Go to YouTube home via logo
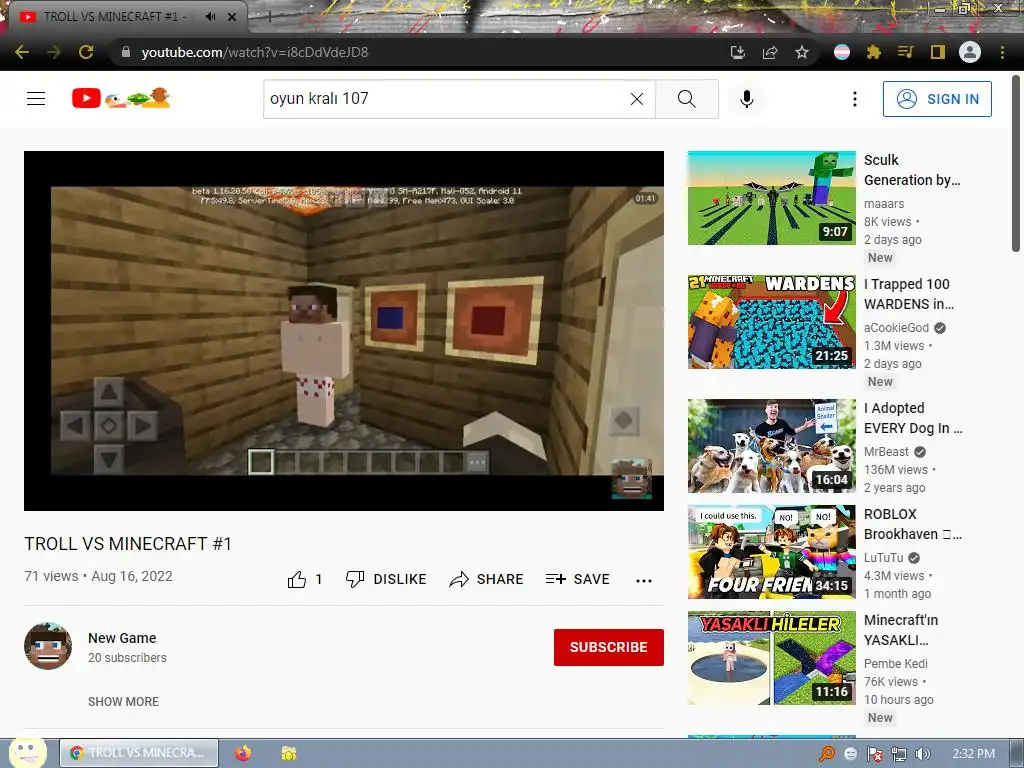1024x768 pixels. 121,99
